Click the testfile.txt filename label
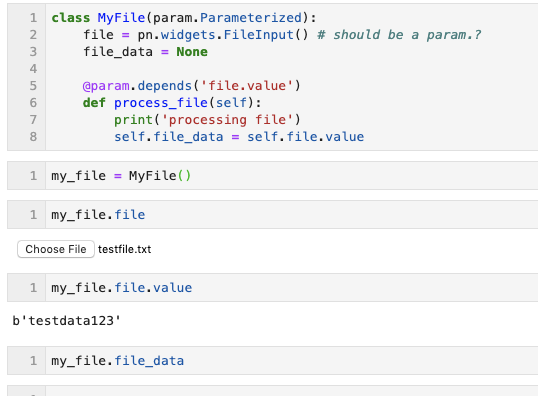The height and width of the screenshot is (396, 538). coord(124,249)
